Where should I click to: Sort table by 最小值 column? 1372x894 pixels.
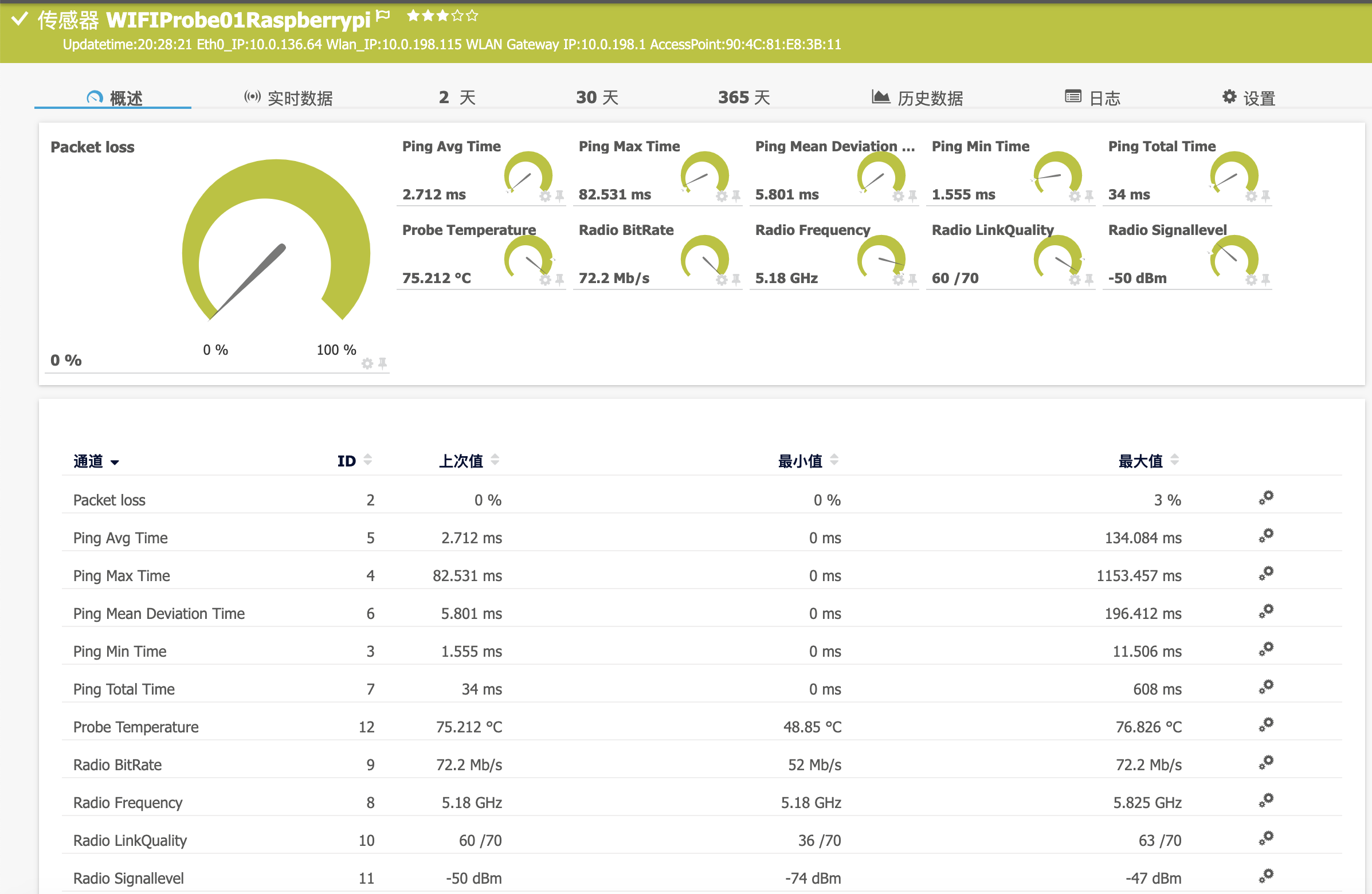[x=808, y=461]
